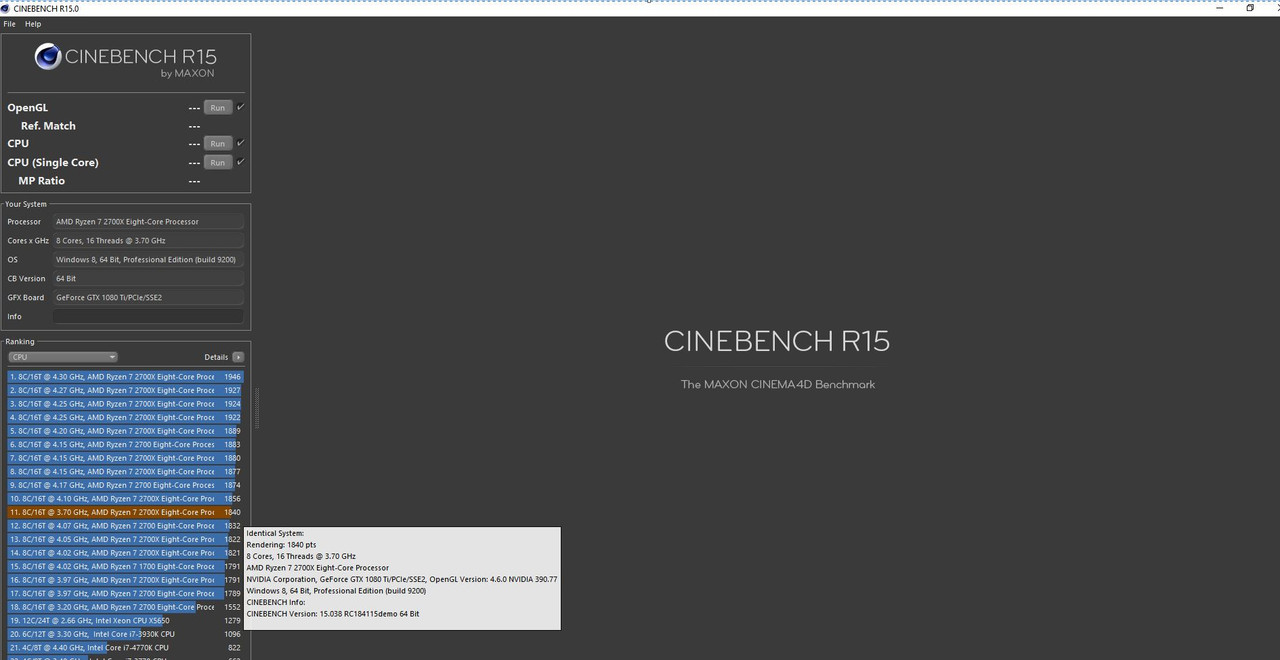Select ranking entry 4 scoring 1922
The height and width of the screenshot is (660, 1280).
point(125,418)
